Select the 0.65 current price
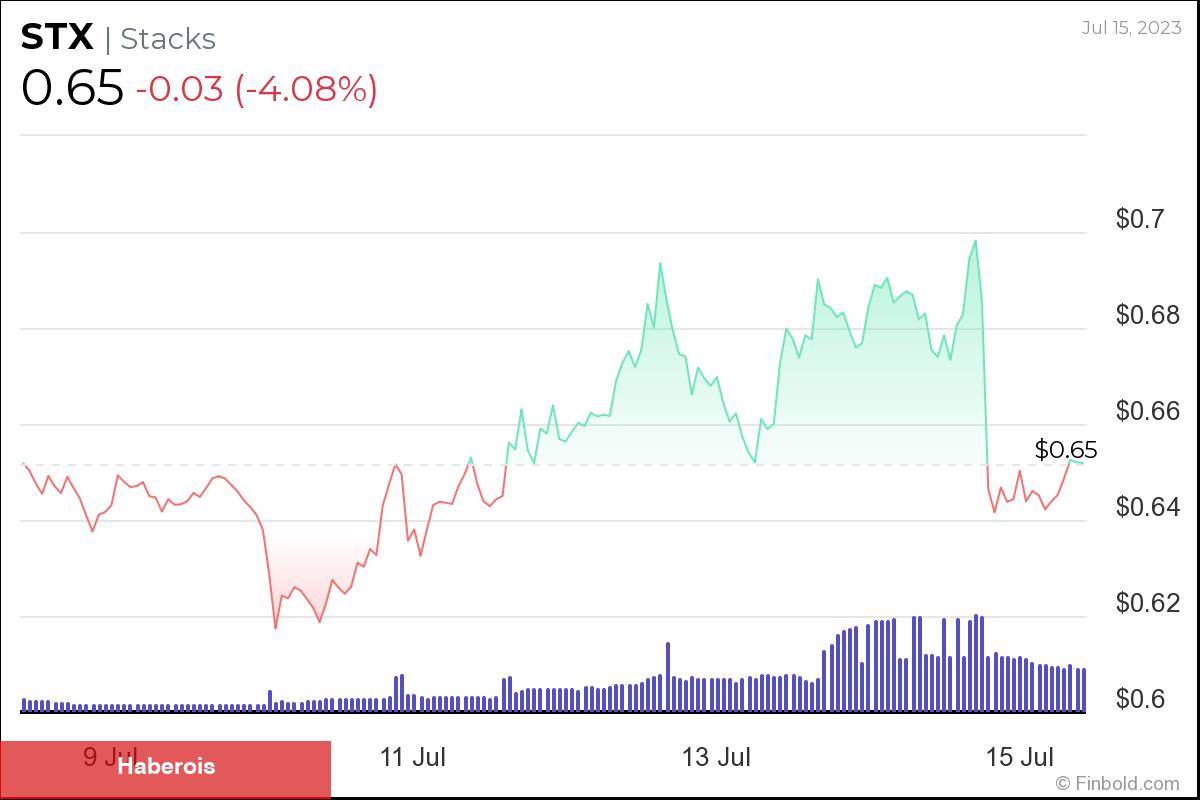The height and width of the screenshot is (800, 1200). (72, 89)
